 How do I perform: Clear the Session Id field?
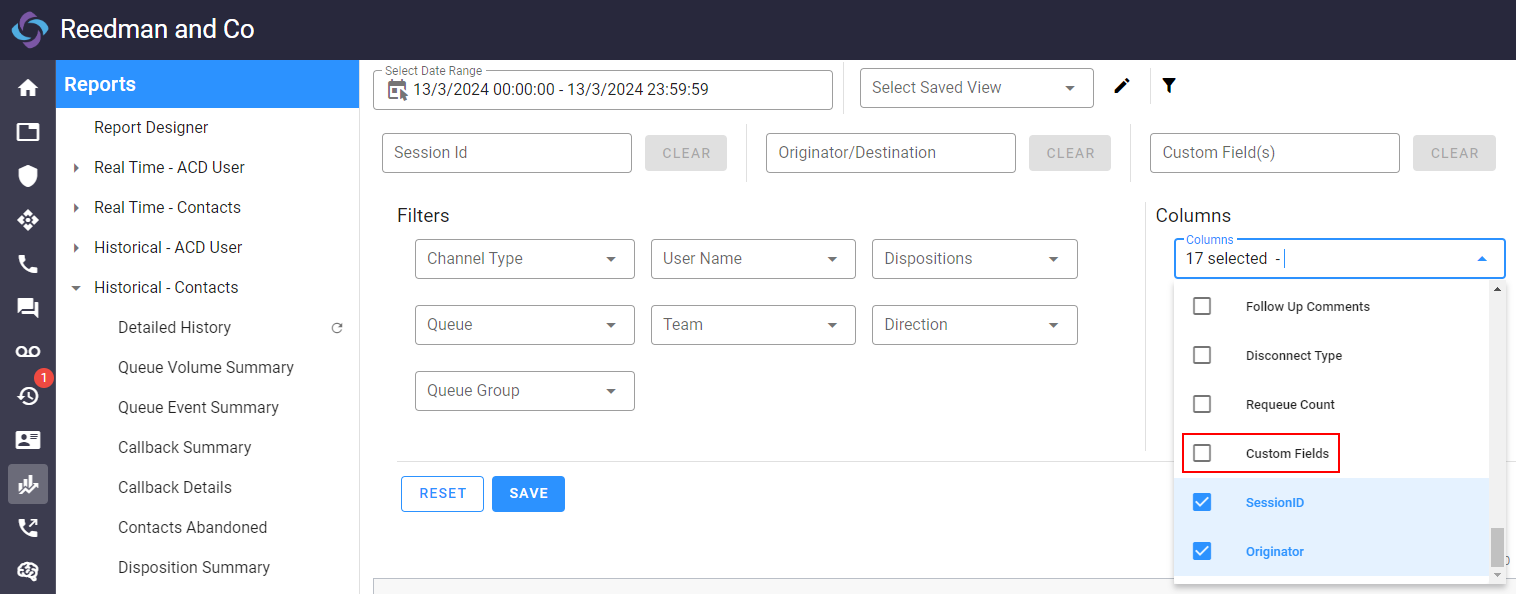(x=686, y=153)
